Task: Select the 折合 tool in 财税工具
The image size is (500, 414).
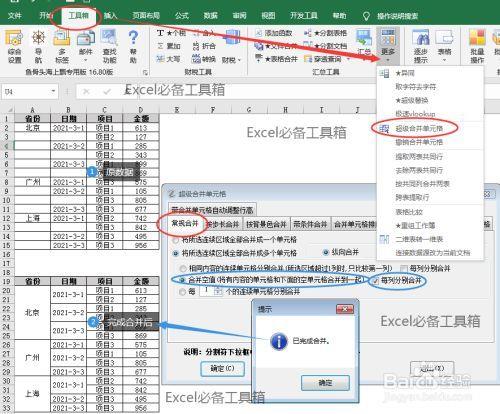Action: 204,46
